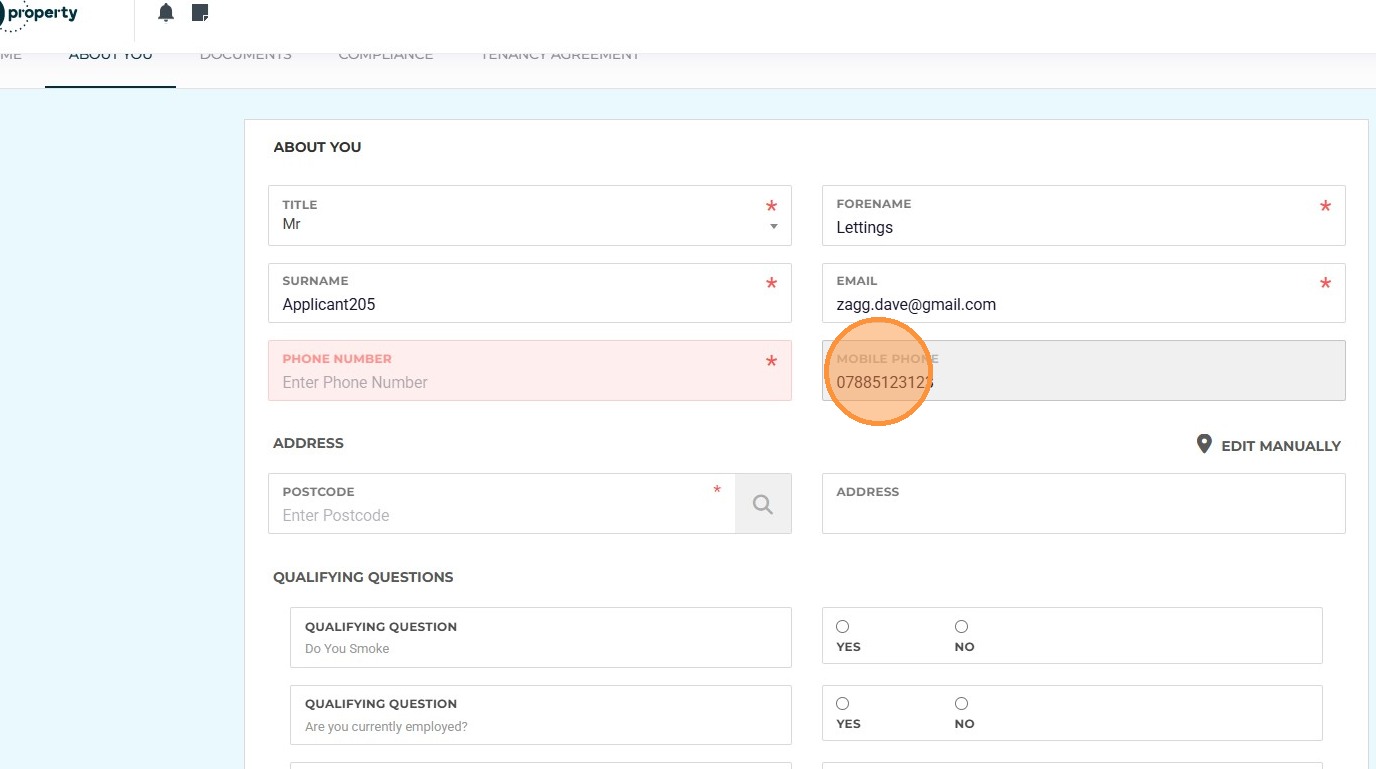Select the About You tab
1376x769 pixels.
pos(110,56)
